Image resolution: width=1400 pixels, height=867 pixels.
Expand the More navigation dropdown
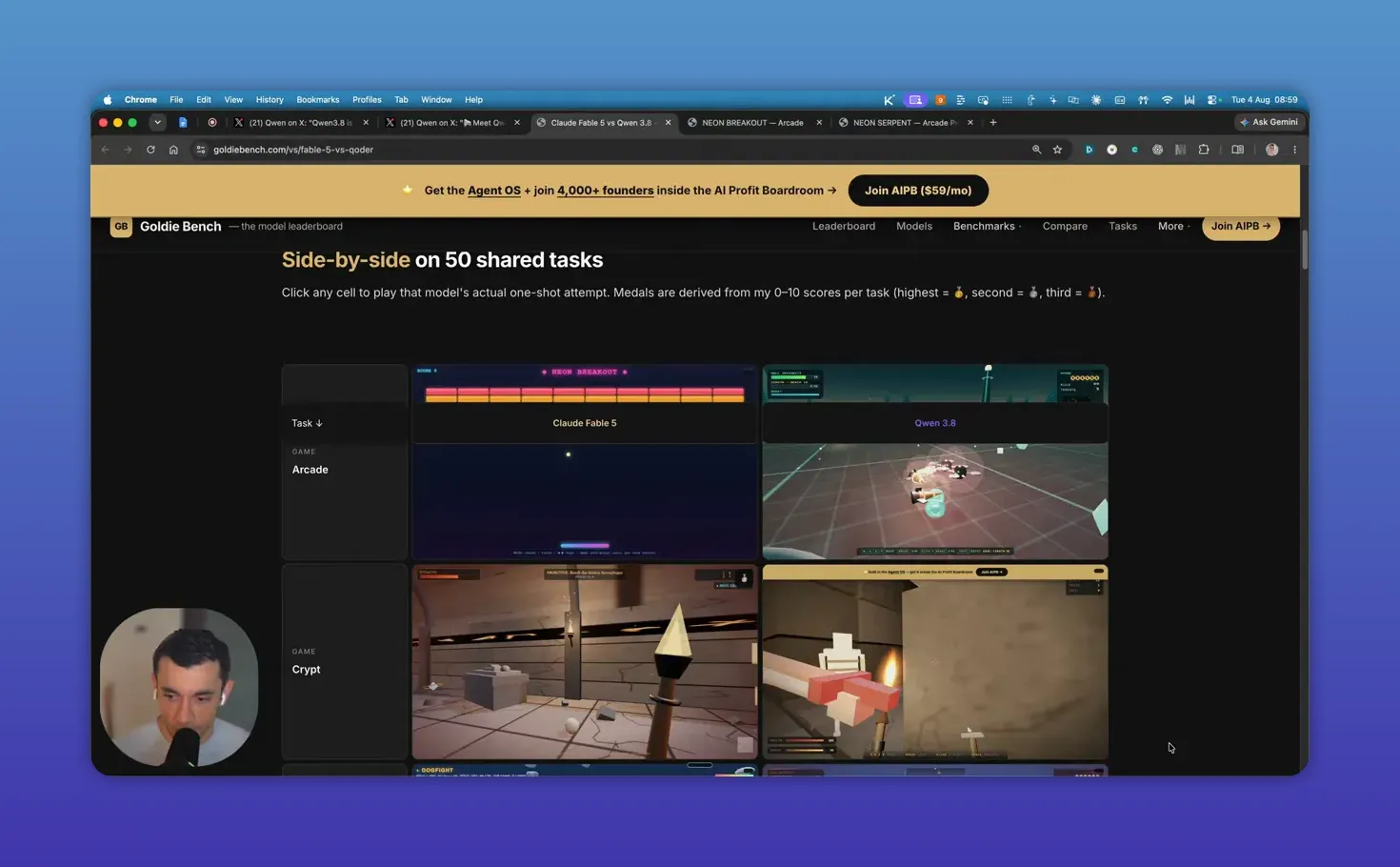tap(1173, 226)
